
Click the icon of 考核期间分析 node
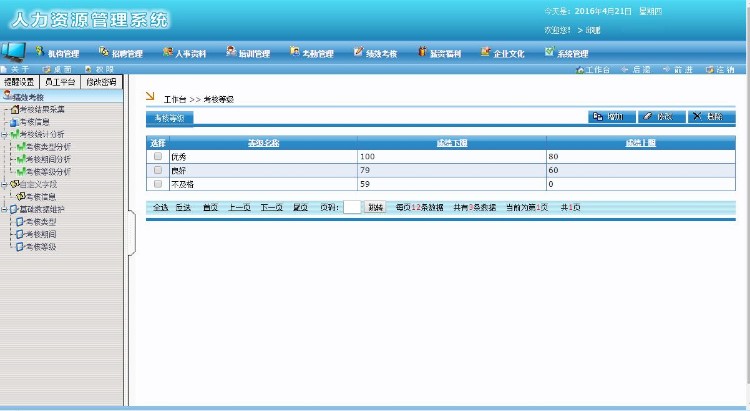[21, 159]
